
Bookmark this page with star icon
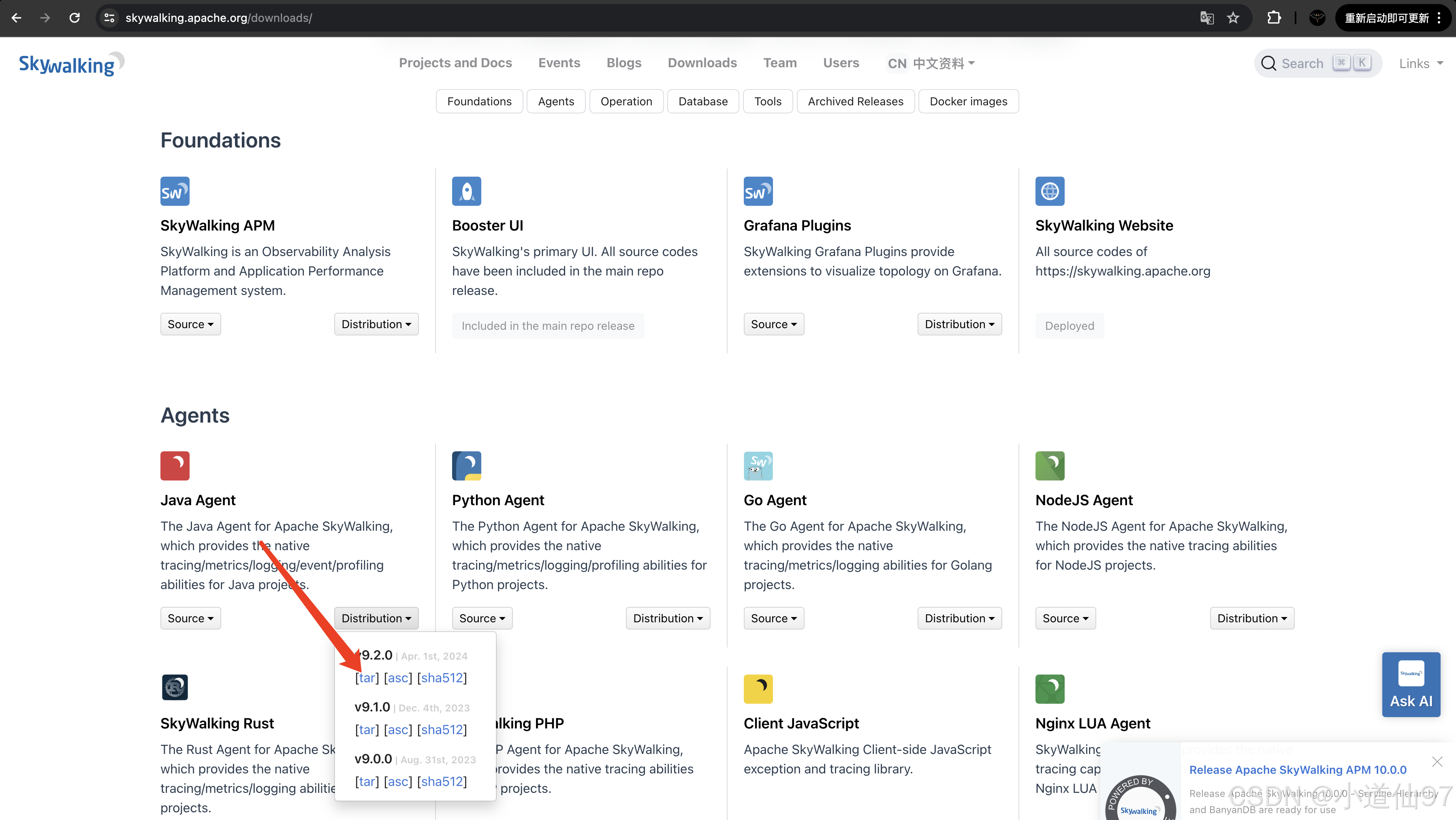point(1233,17)
